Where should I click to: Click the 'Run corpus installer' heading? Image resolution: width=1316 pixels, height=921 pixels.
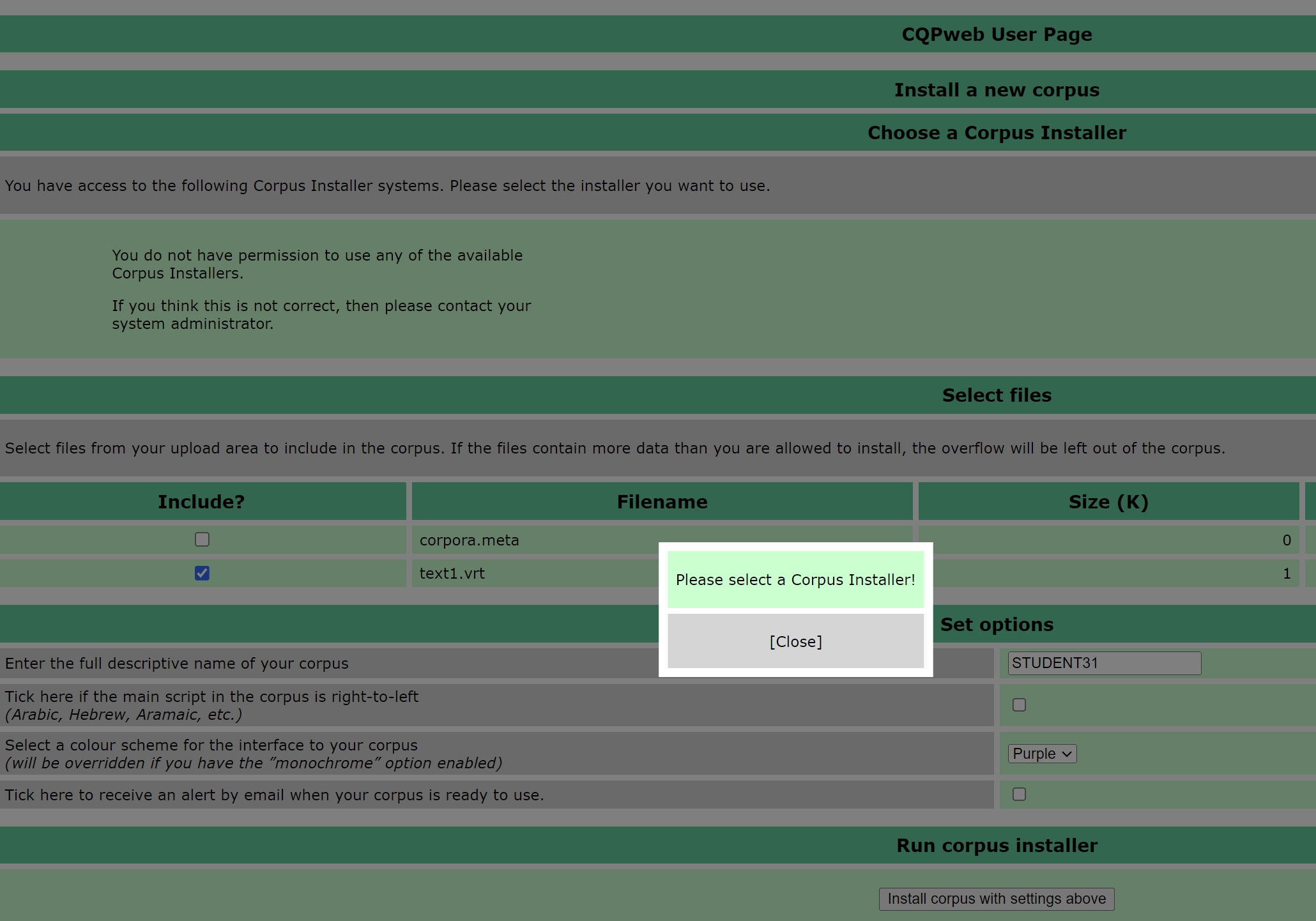tap(997, 845)
